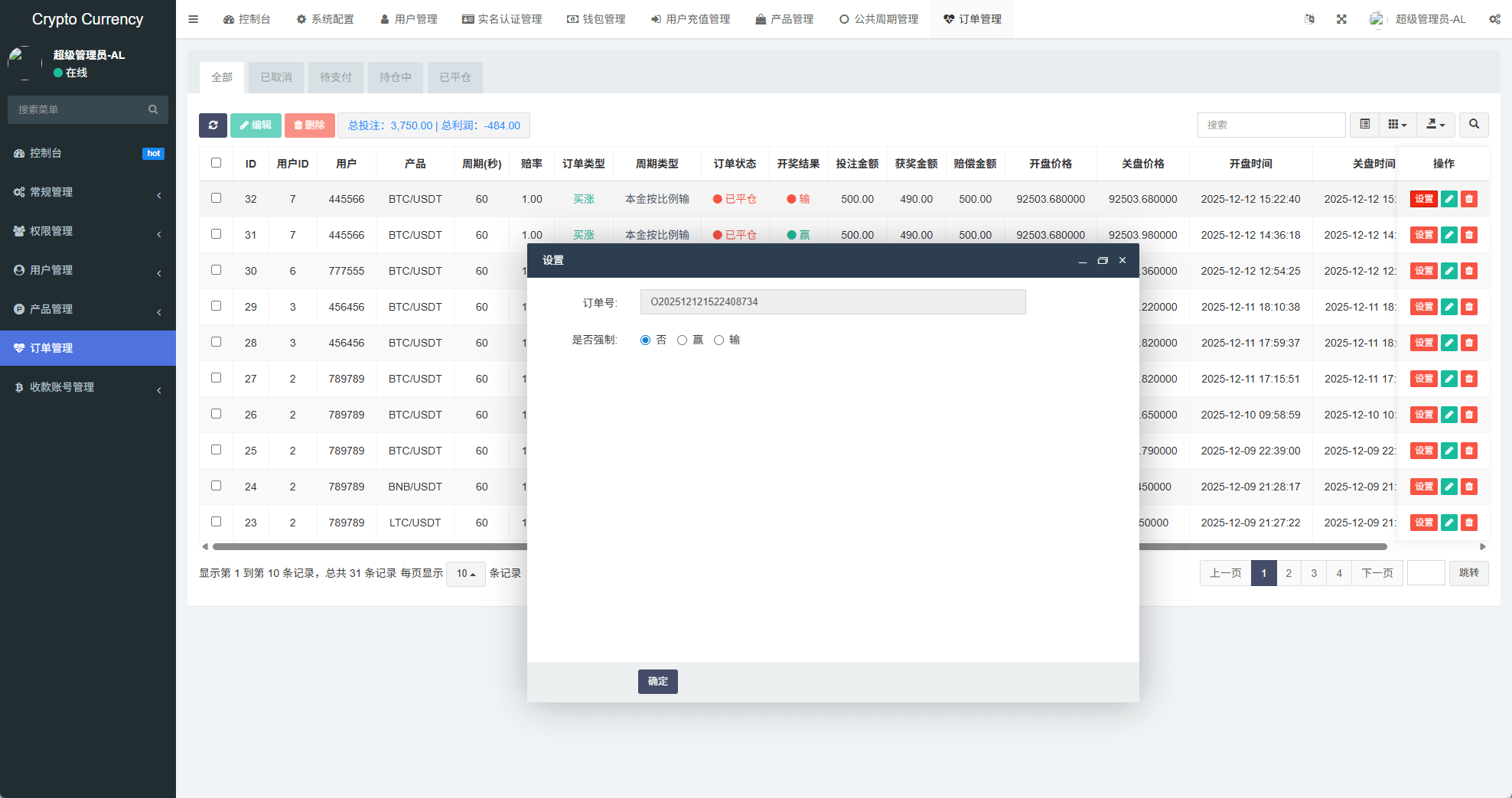The width and height of the screenshot is (1512, 798).
Task: Toggle the table view list icon
Action: click(x=1364, y=125)
